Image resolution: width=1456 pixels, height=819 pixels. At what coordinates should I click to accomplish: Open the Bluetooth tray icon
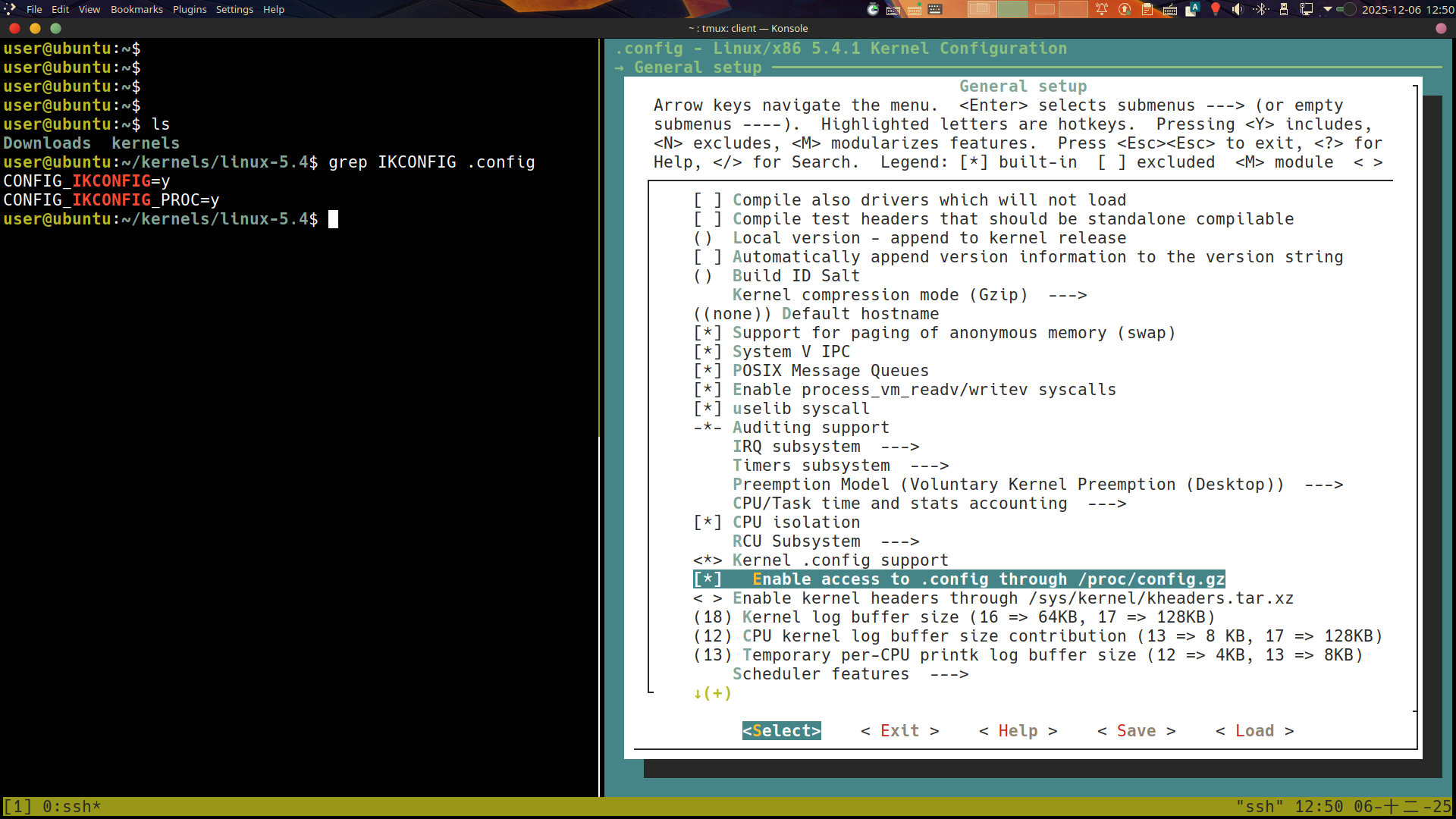(1261, 9)
